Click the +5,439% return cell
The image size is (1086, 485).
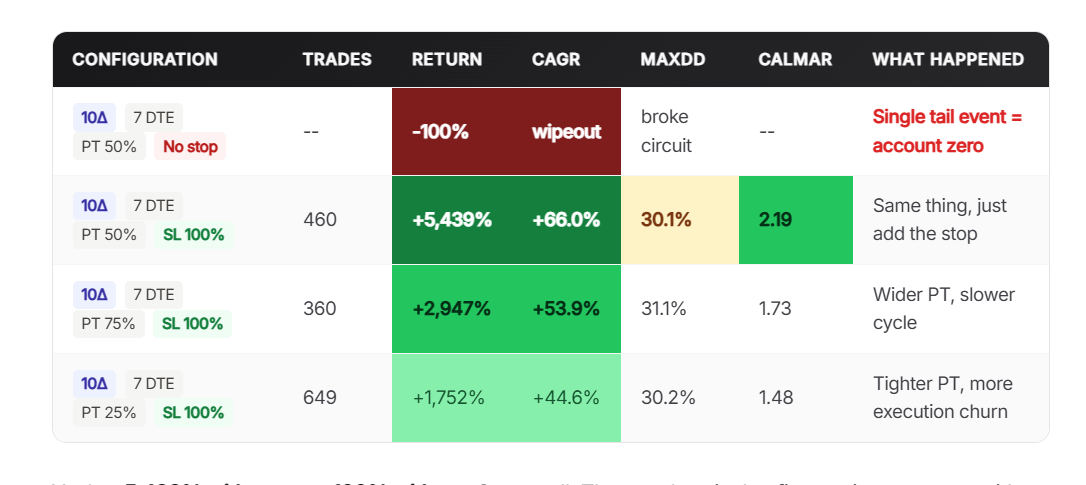[452, 220]
